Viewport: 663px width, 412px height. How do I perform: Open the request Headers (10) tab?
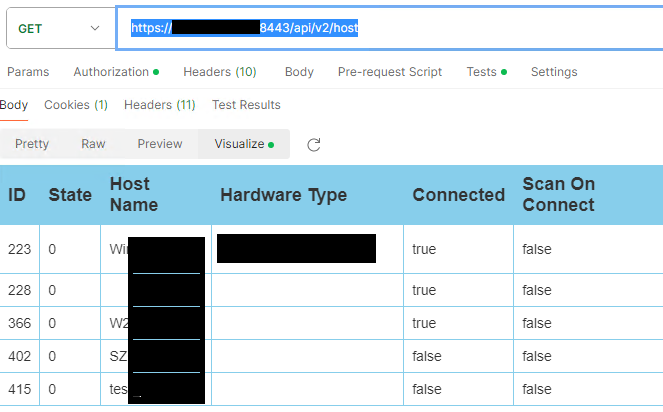[220, 72]
